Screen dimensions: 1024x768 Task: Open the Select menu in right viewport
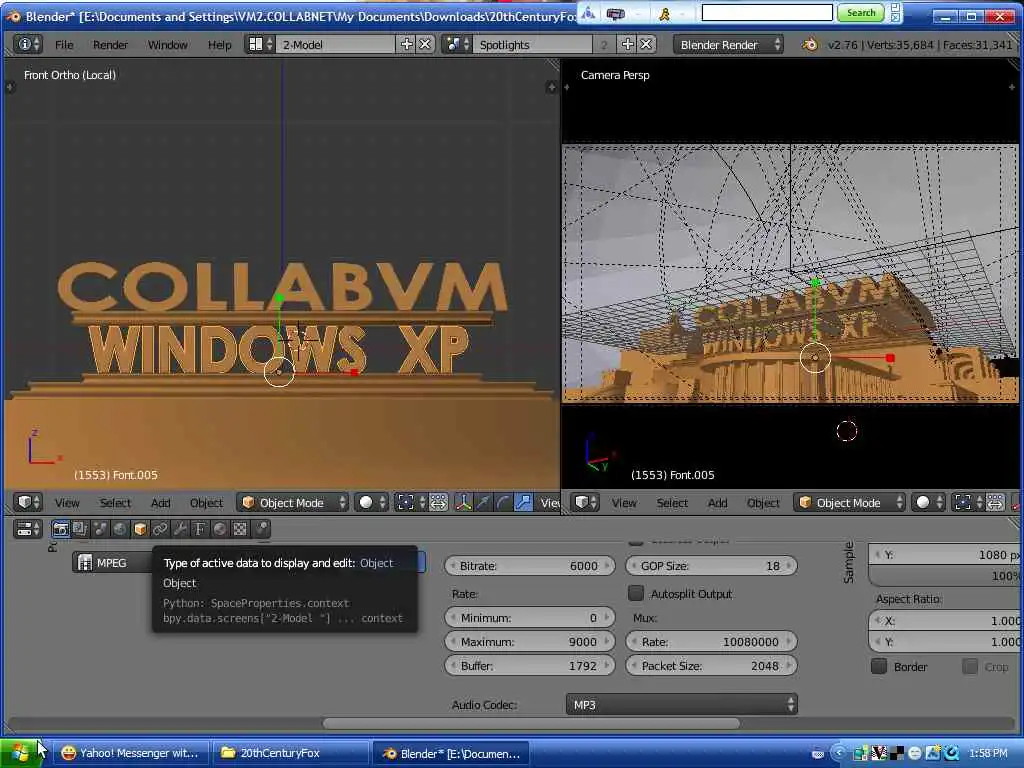(x=672, y=503)
